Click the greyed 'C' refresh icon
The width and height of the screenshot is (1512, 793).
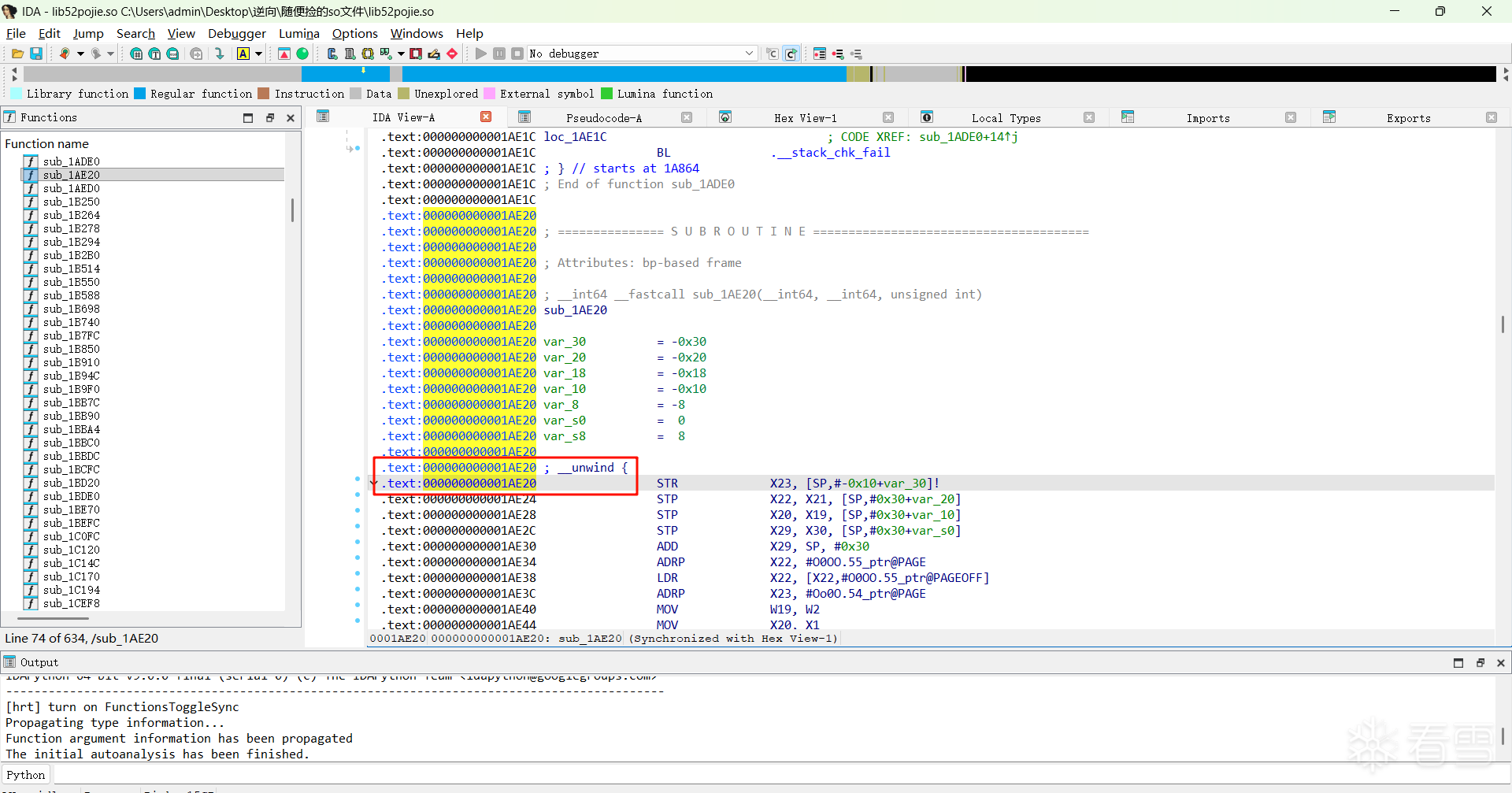pyautogui.click(x=773, y=54)
